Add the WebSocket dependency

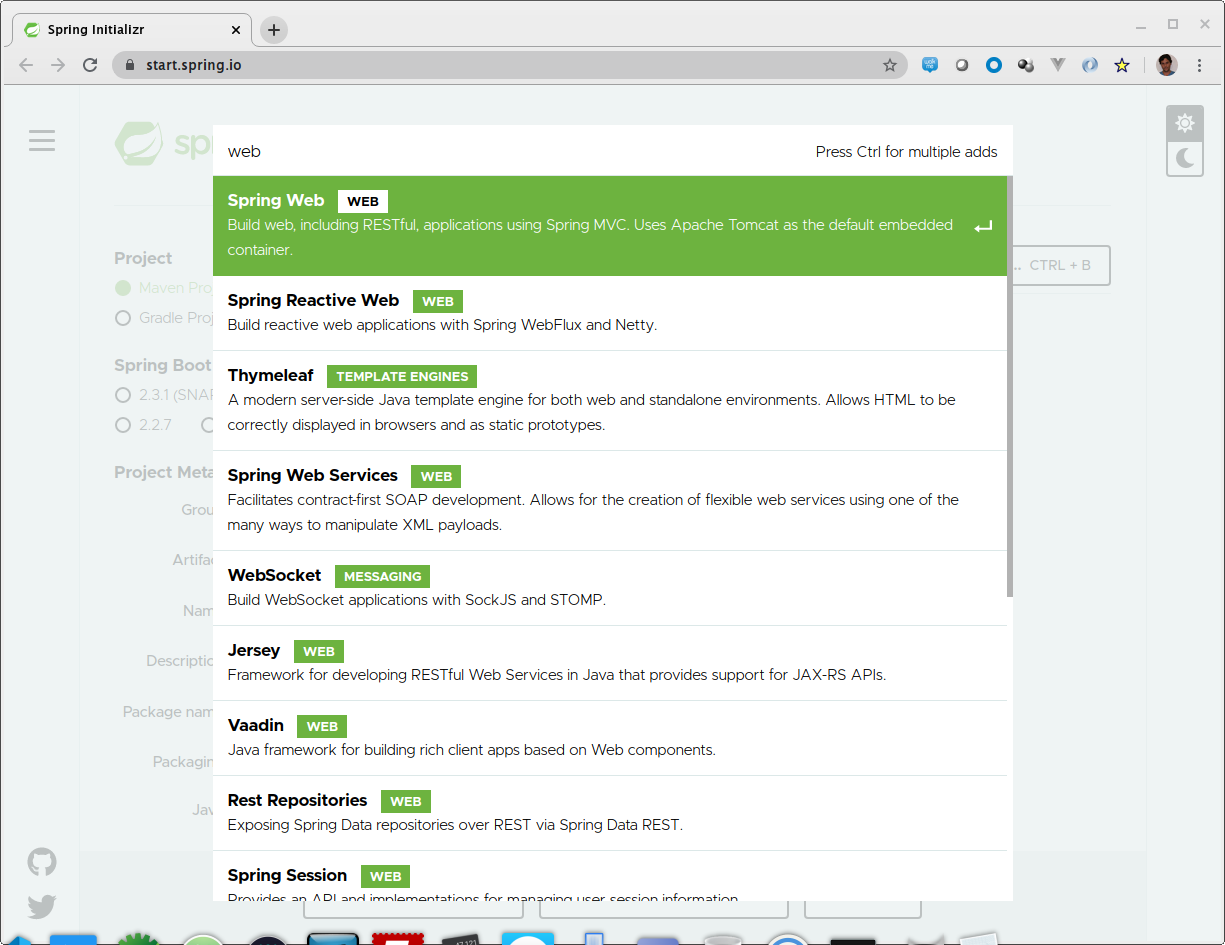pos(609,588)
